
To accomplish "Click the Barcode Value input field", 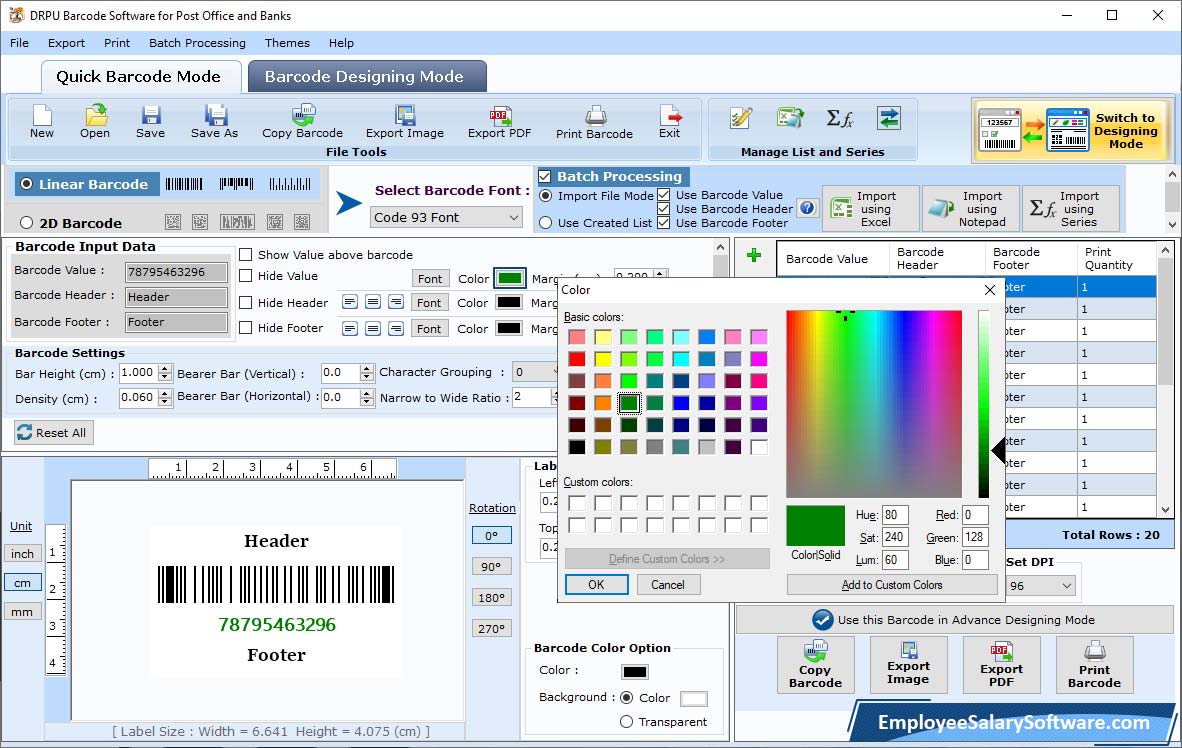I will tap(176, 271).
